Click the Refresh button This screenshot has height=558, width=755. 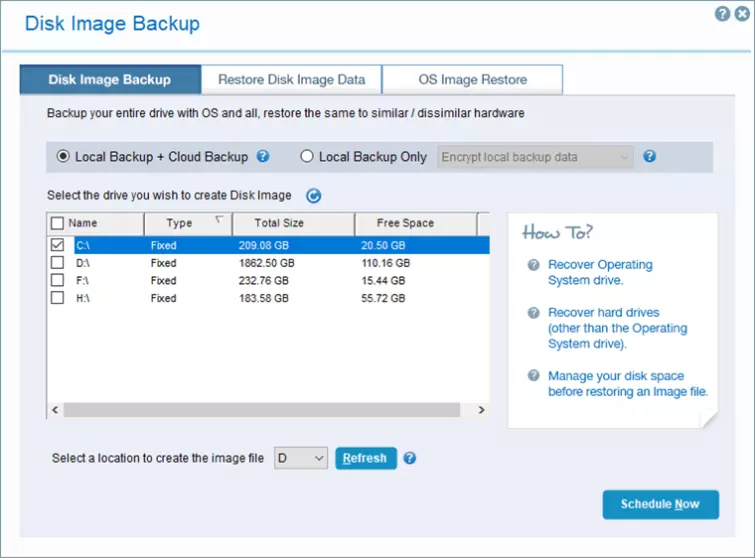(x=366, y=458)
